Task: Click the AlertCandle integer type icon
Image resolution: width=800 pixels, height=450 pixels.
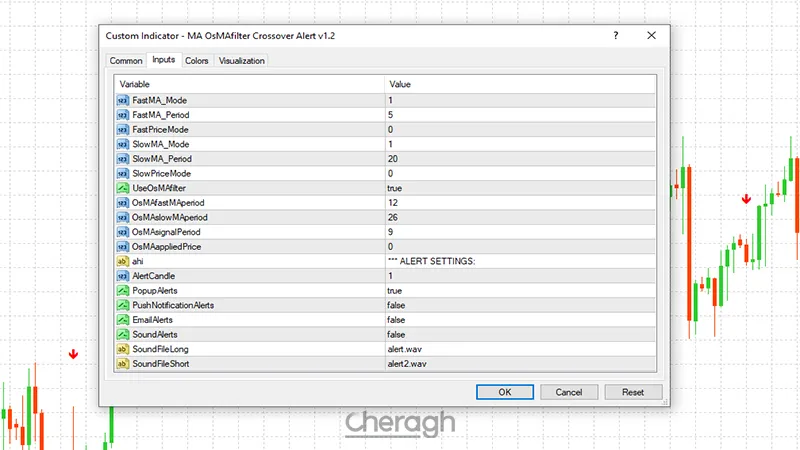Action: coord(123,276)
